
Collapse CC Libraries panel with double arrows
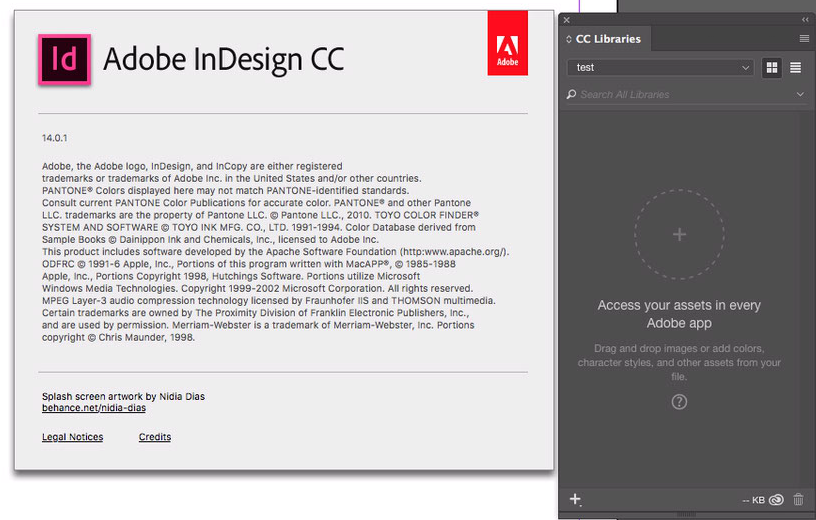(805, 20)
